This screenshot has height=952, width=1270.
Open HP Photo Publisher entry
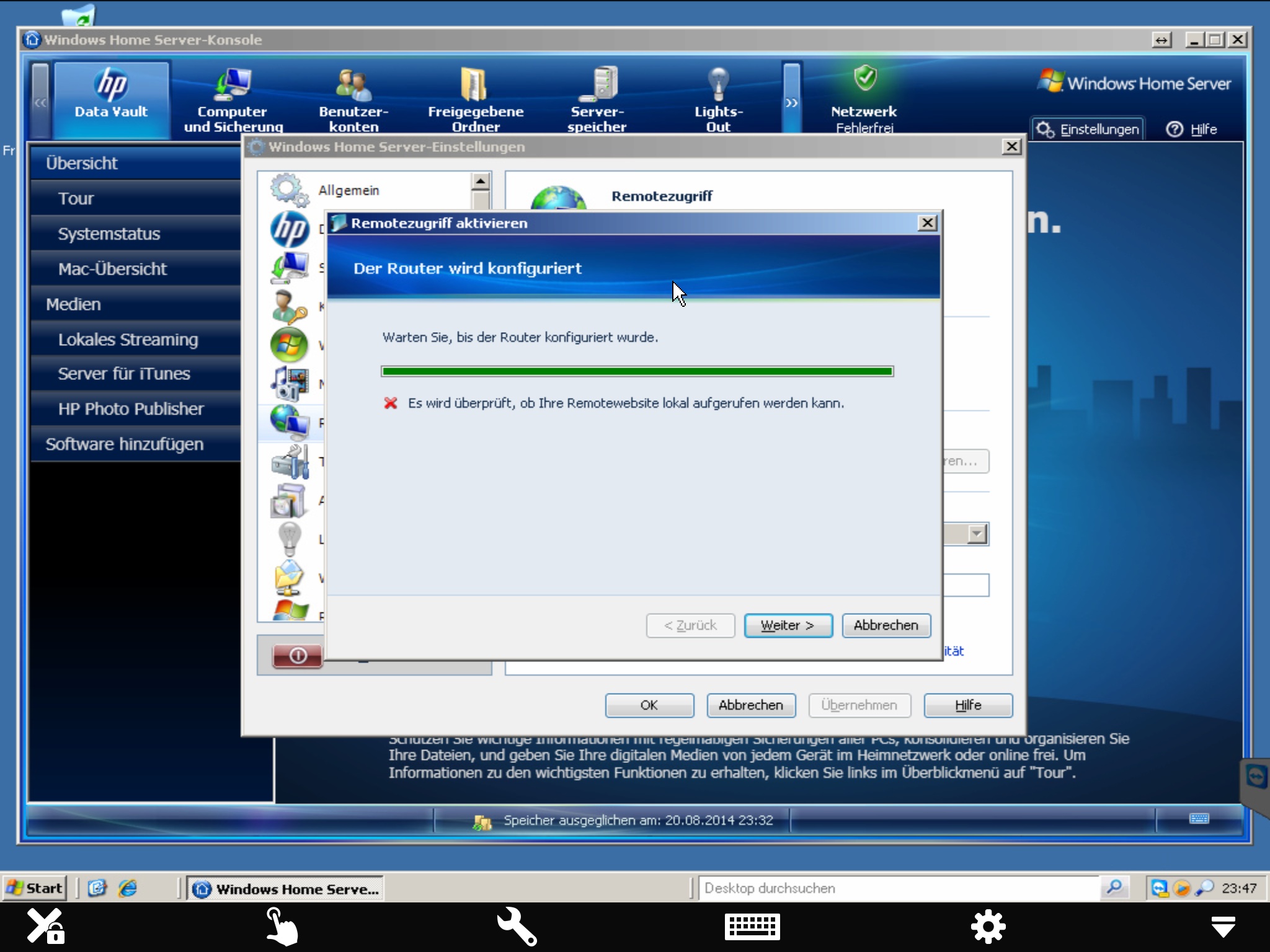click(136, 409)
